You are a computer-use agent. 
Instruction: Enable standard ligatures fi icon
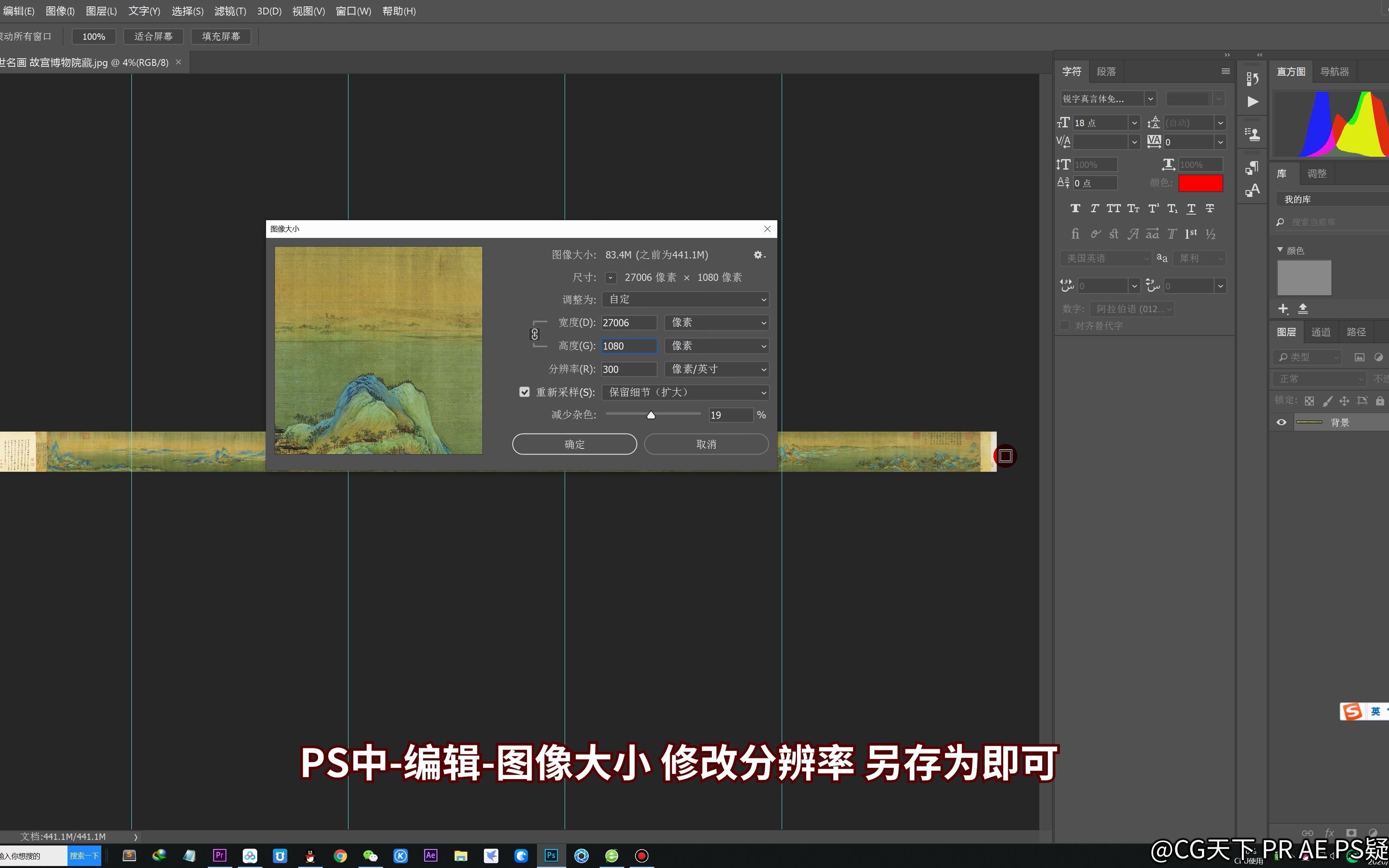pyautogui.click(x=1075, y=233)
